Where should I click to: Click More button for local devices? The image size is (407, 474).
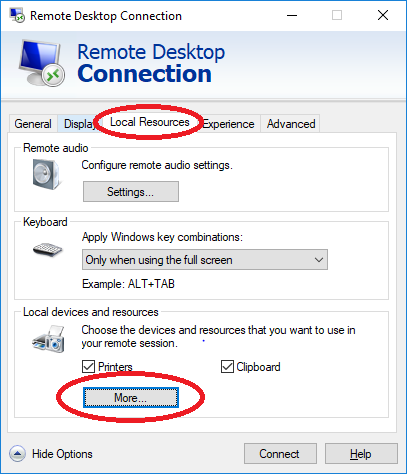pos(131,398)
